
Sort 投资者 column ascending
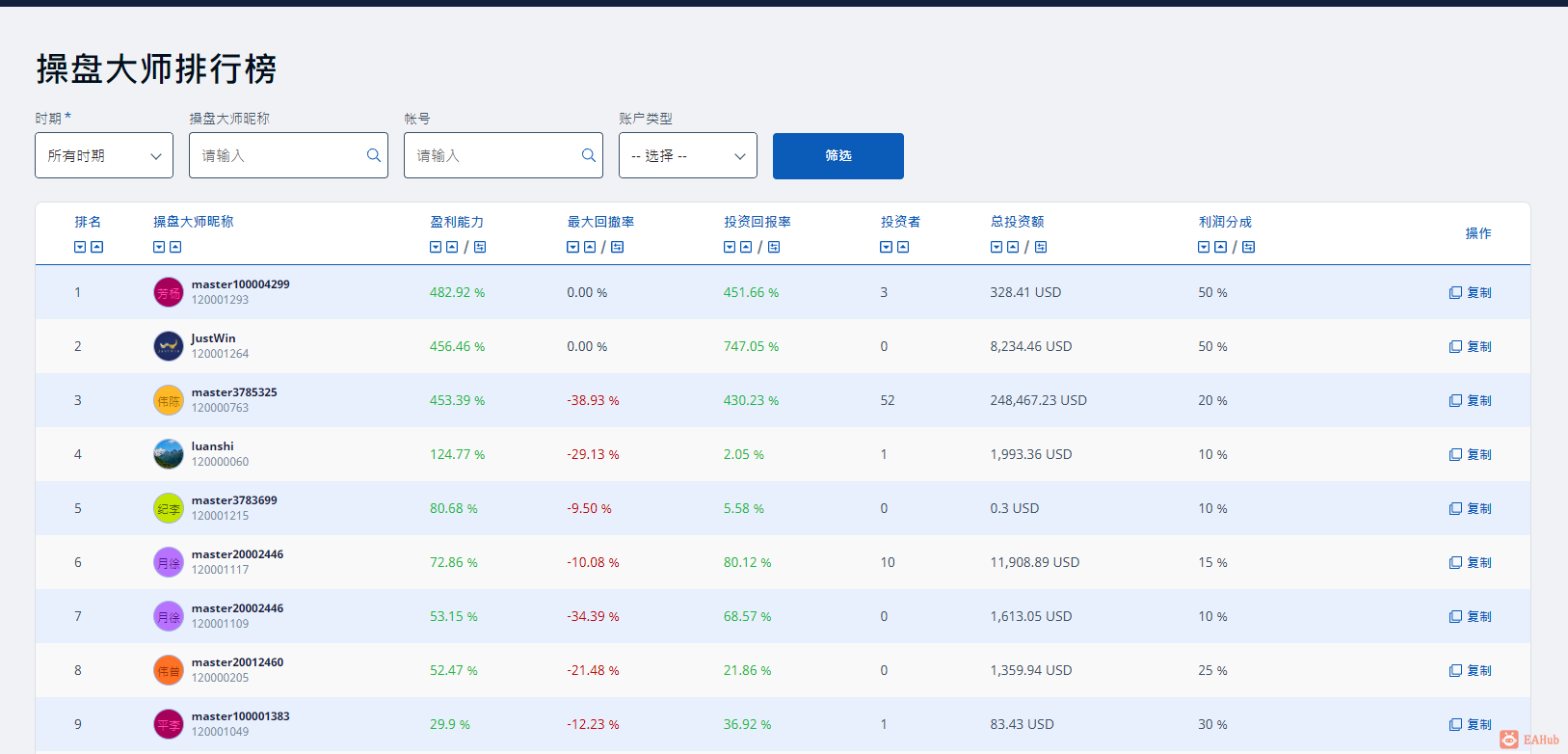coord(903,248)
